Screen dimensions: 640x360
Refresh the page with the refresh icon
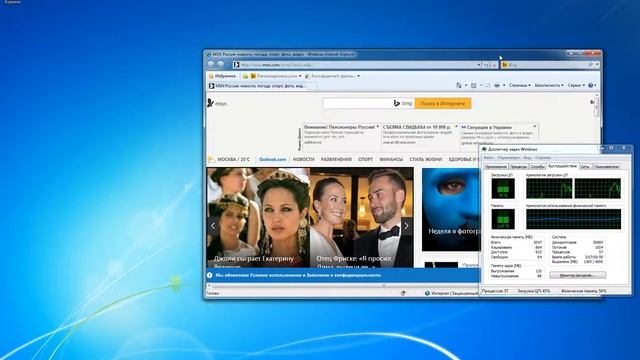click(x=487, y=65)
